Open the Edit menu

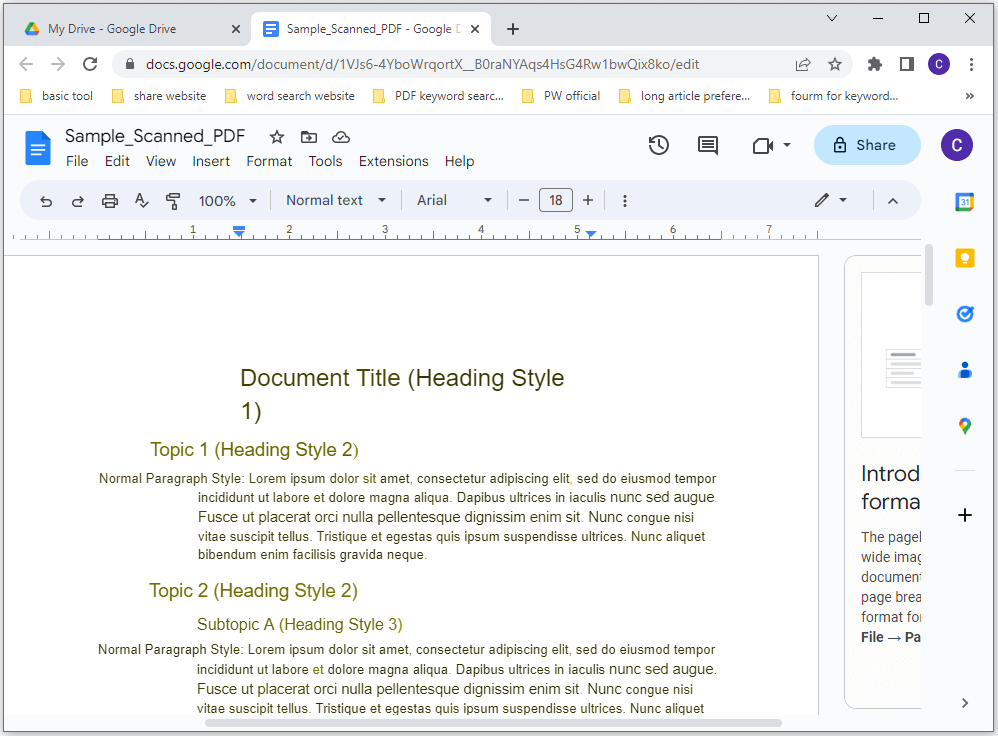tap(117, 162)
